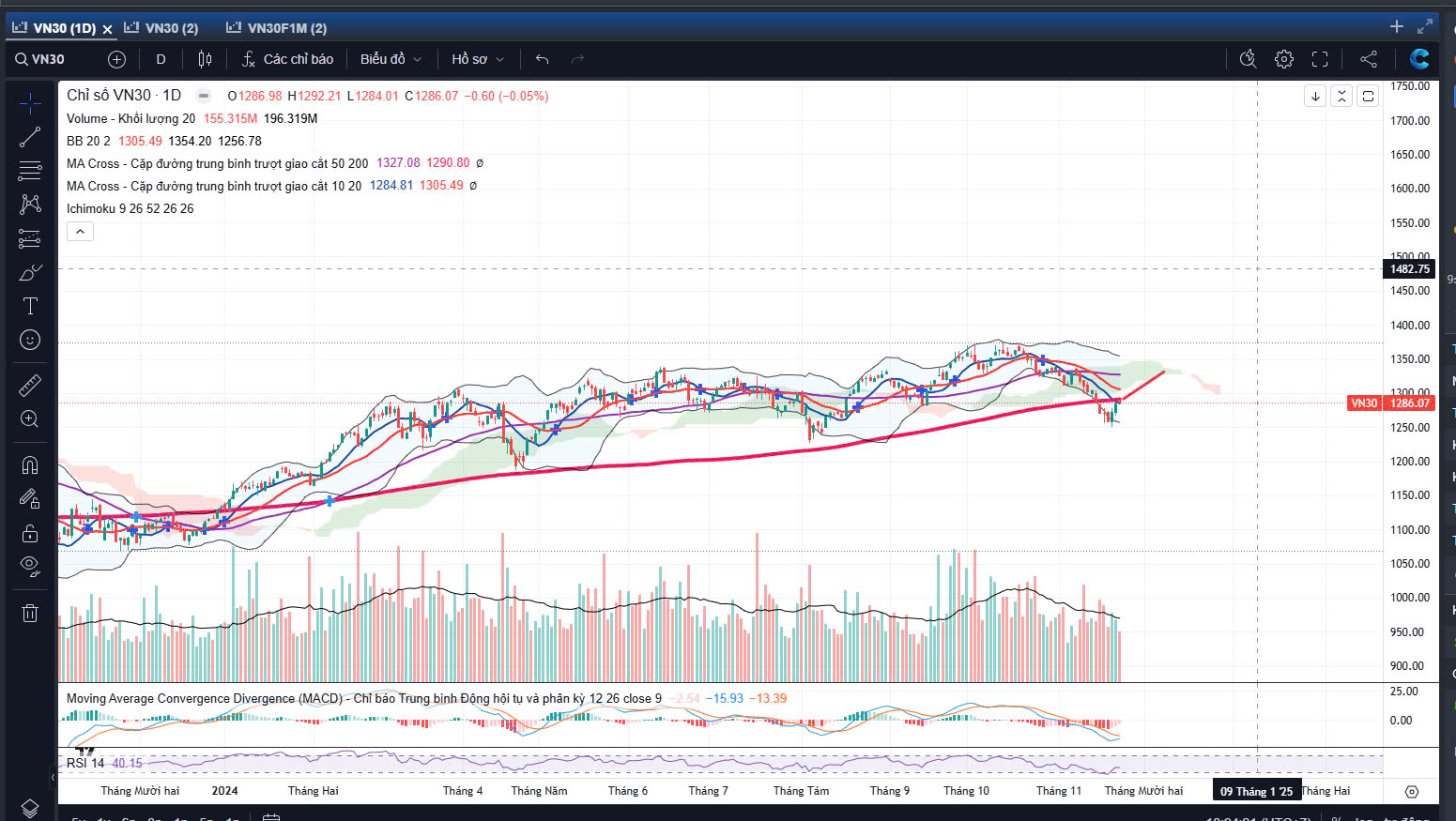Image resolution: width=1456 pixels, height=821 pixels.
Task: Click the 1482.75 crosshair price label
Action: 1409,268
